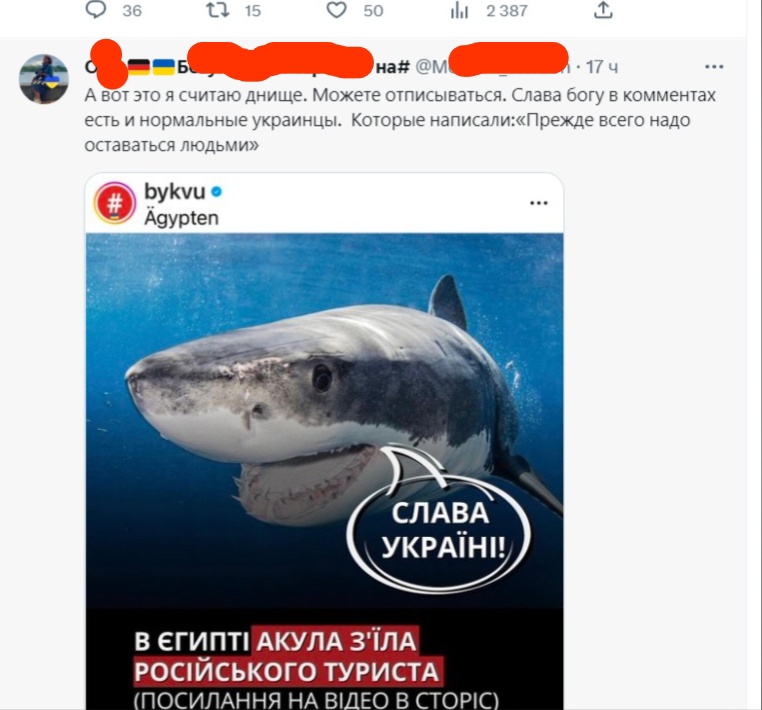This screenshot has height=710, width=762.
Task: Click the reply speech bubble icon
Action: pos(96,10)
